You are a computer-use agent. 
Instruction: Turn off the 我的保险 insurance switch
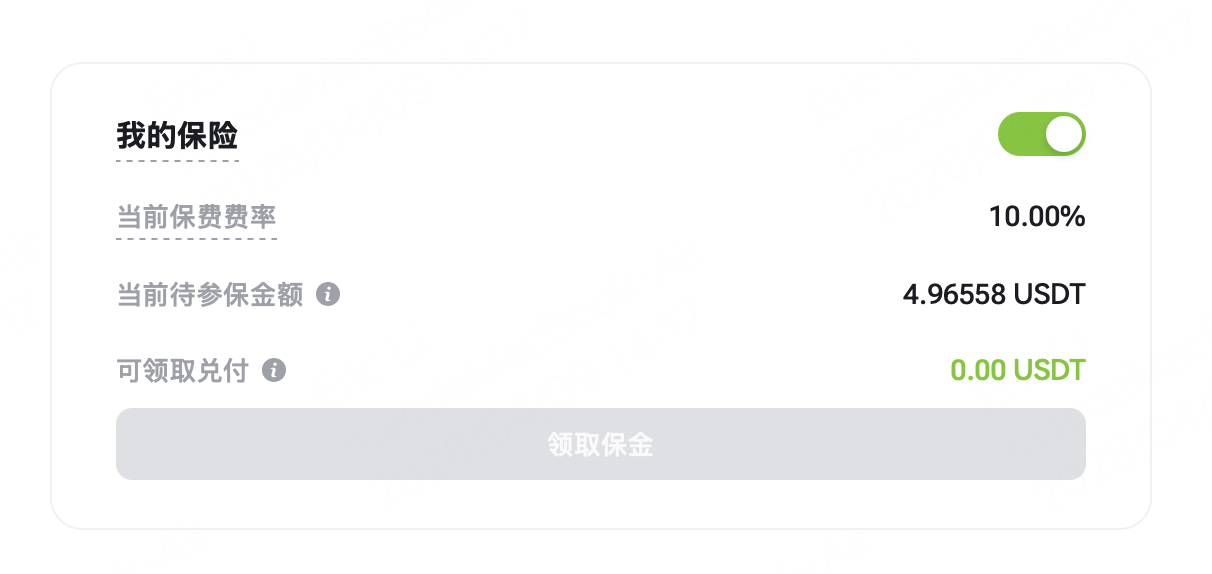pyautogui.click(x=1041, y=134)
